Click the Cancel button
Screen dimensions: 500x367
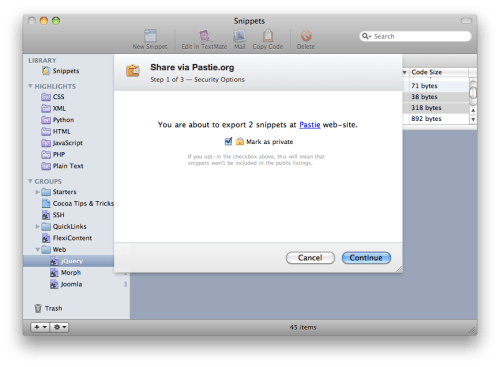(x=310, y=258)
